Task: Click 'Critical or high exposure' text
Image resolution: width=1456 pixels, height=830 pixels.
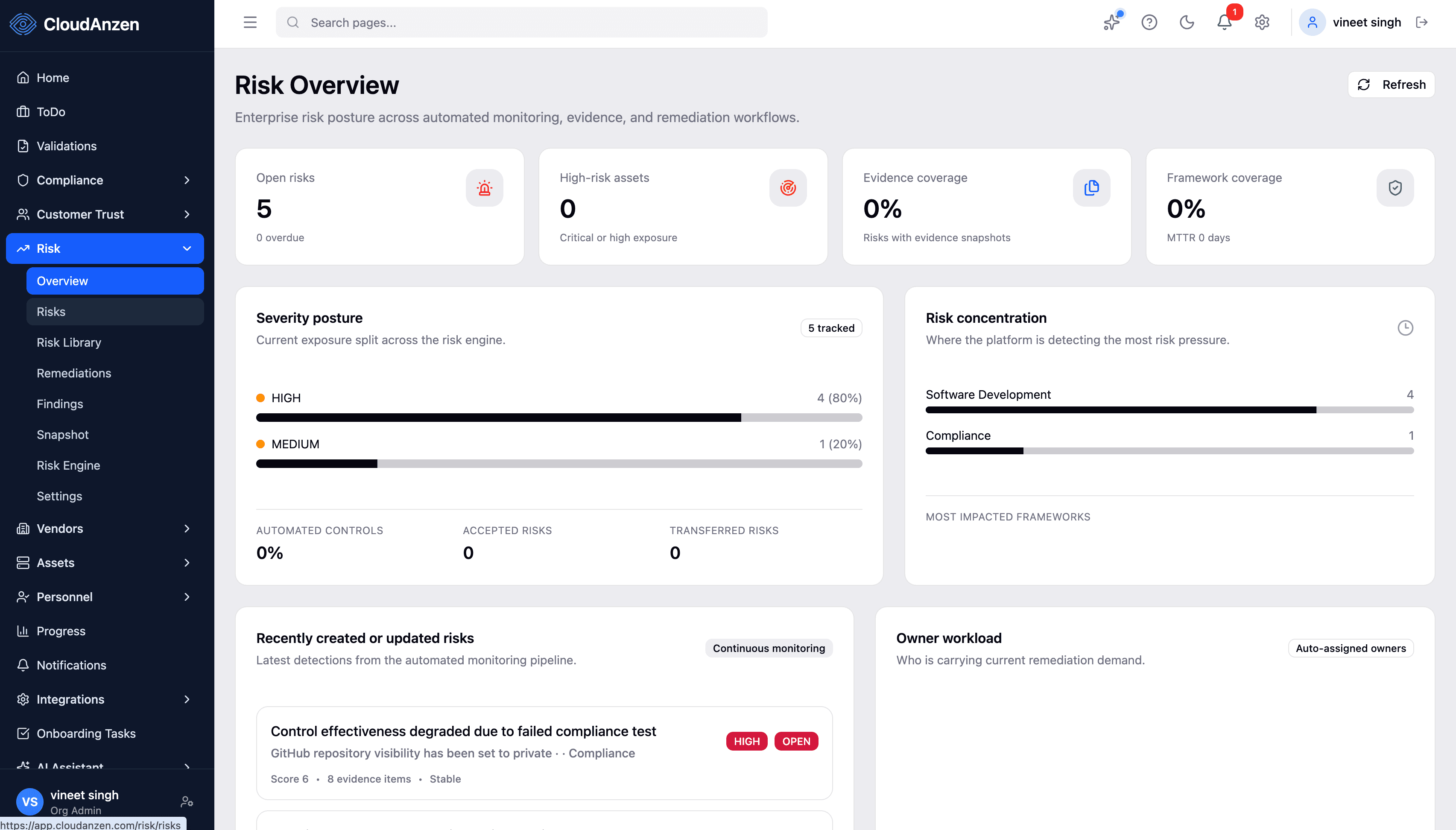Action: coord(618,238)
